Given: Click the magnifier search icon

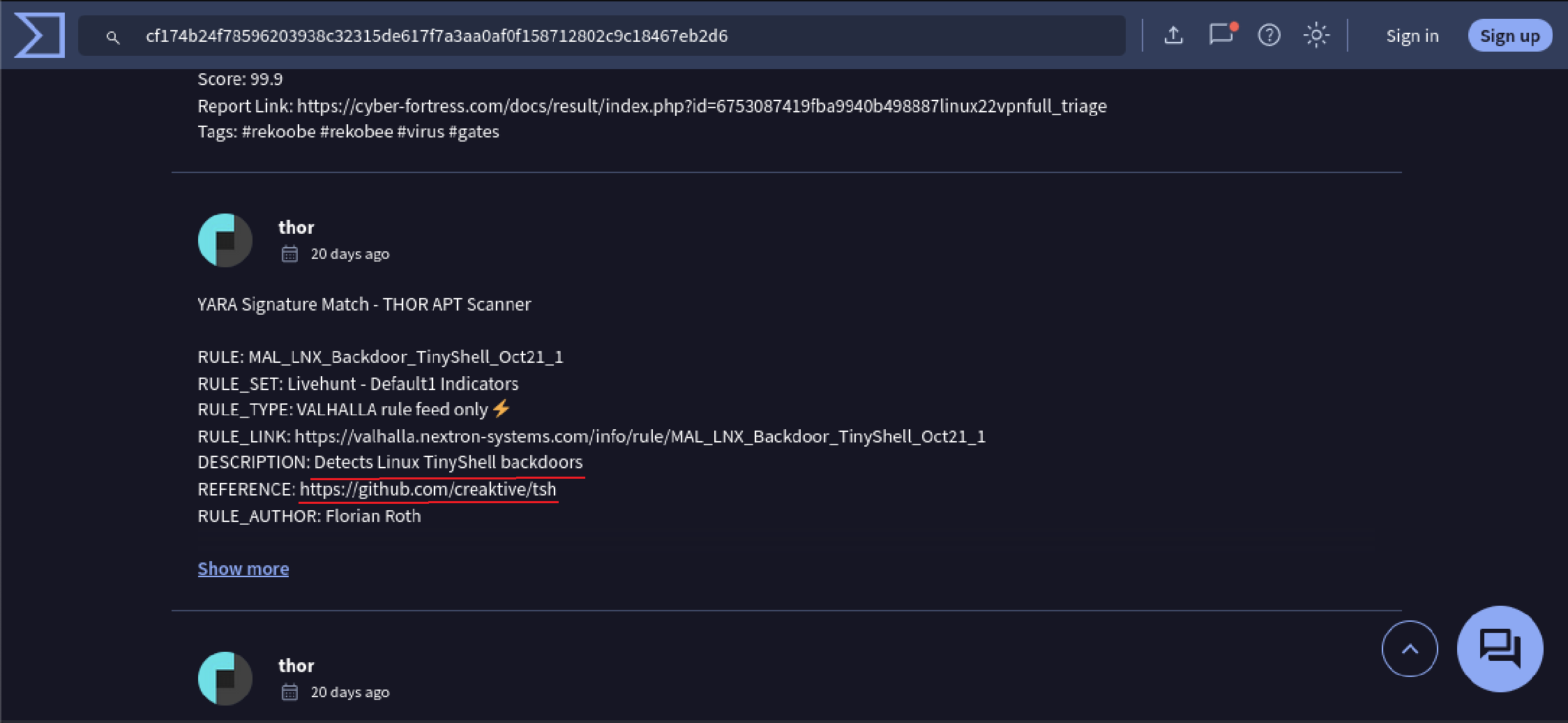Looking at the screenshot, I should (113, 37).
